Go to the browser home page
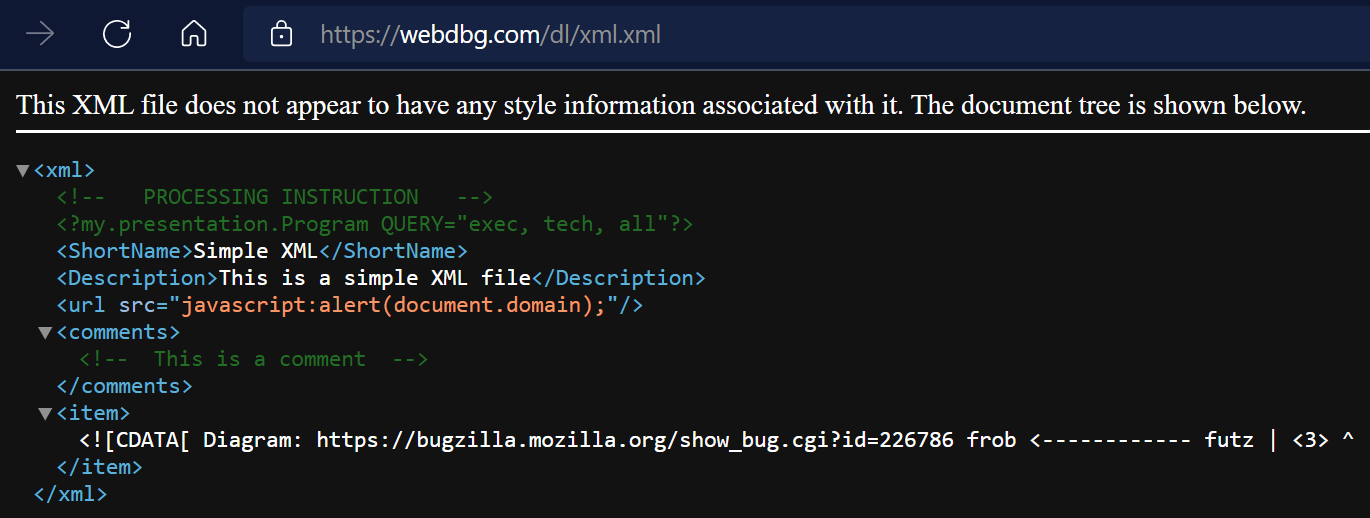This screenshot has width=1370, height=518. (193, 35)
